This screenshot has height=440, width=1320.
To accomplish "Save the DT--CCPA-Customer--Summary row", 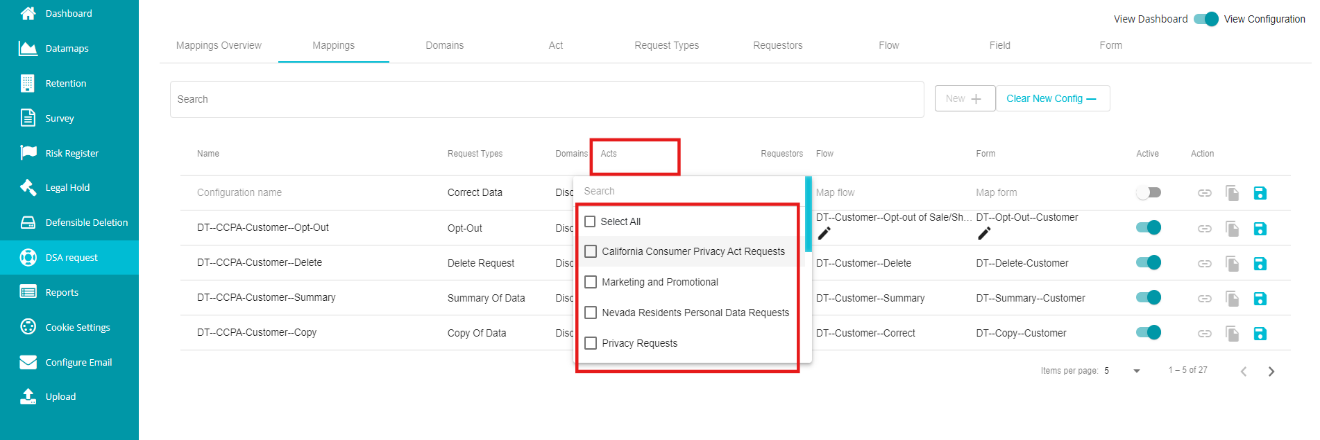I will point(1259,299).
